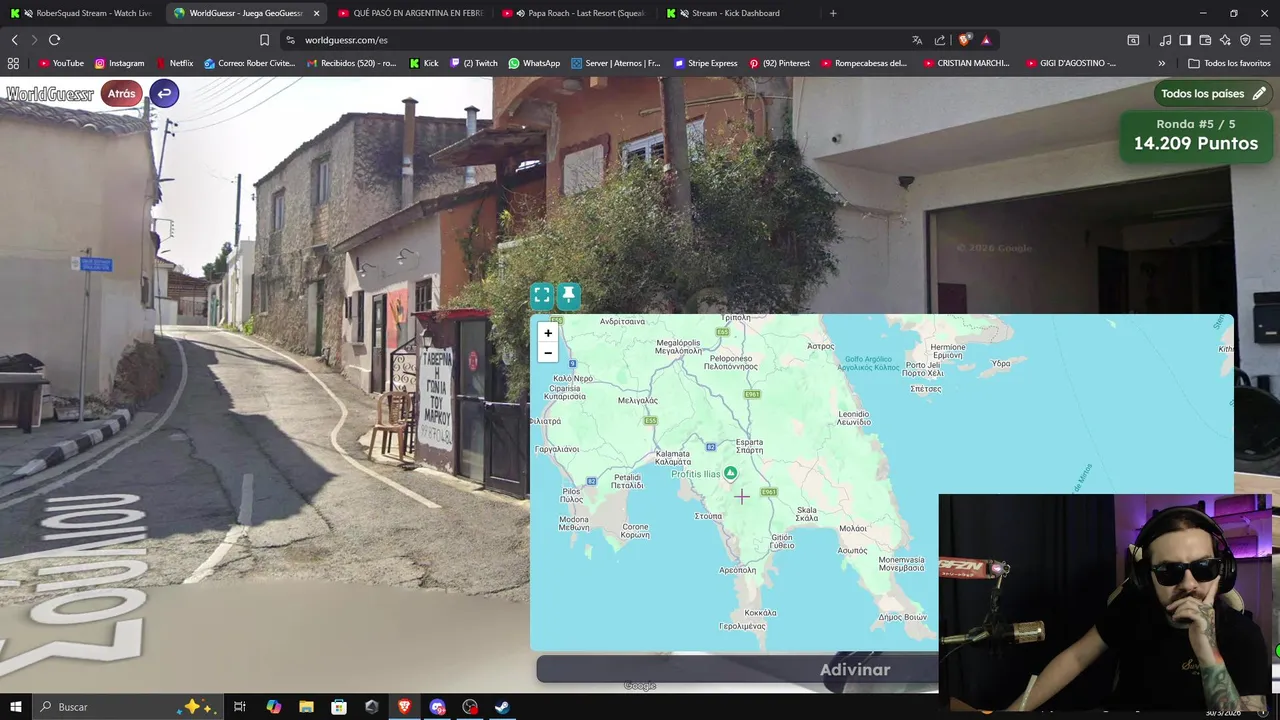Open File Explorer from the taskbar
Screen dimensions: 1280x720
coord(306,707)
